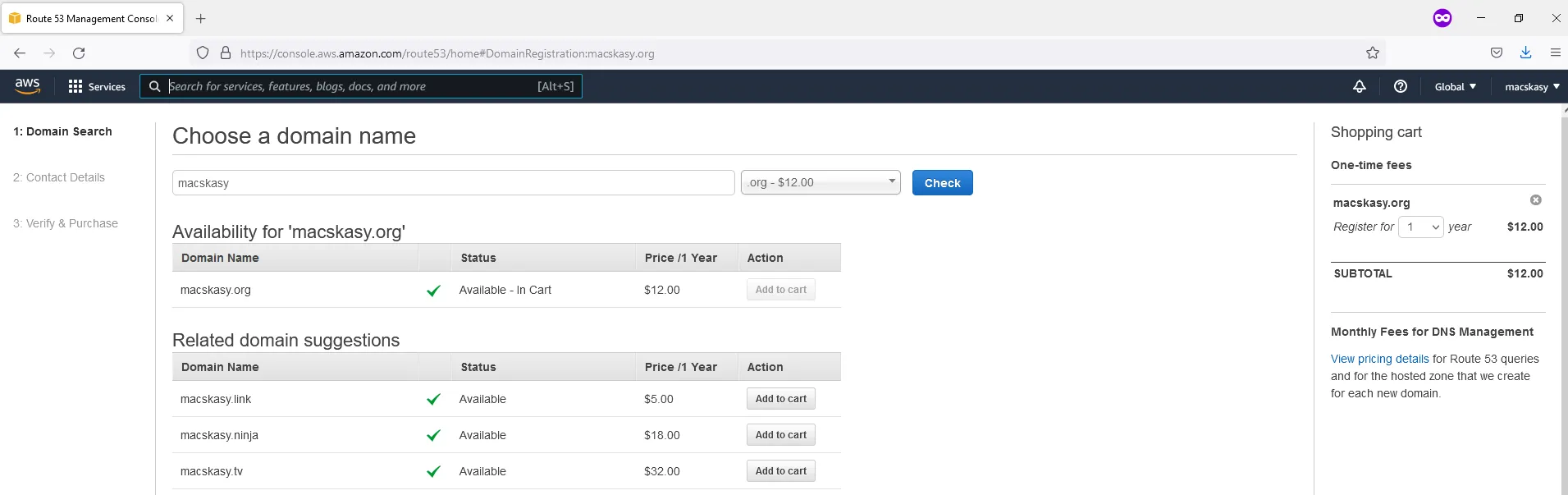Click the green checkmark for macskasy.link
This screenshot has width=1568, height=495.
434,400
